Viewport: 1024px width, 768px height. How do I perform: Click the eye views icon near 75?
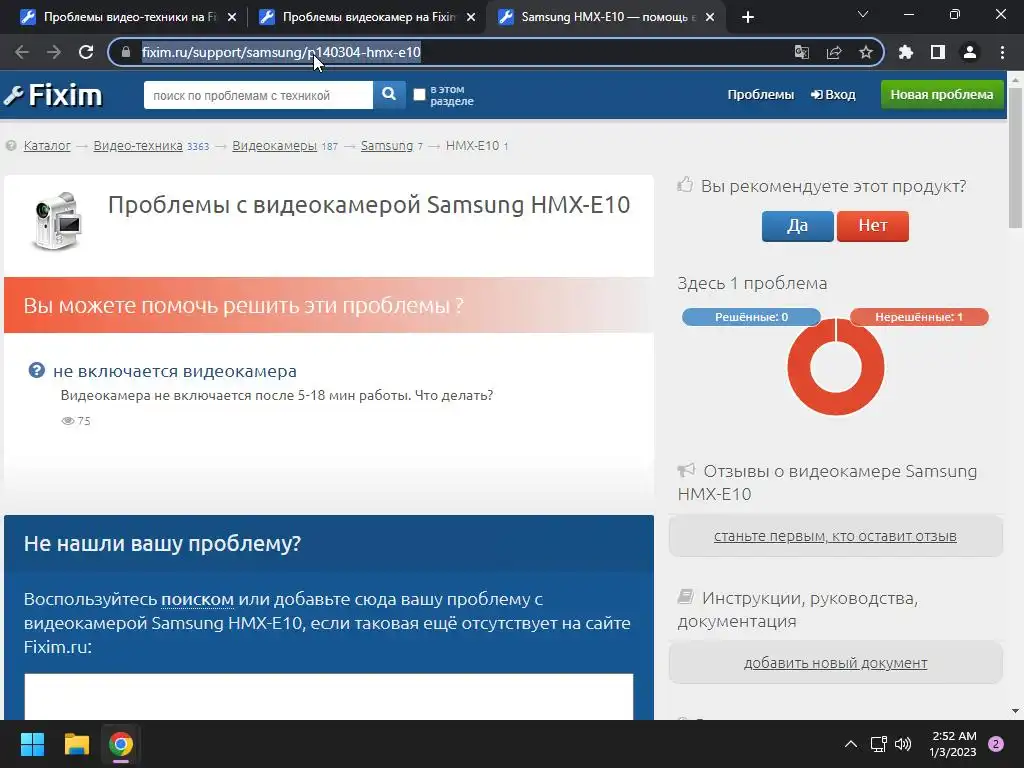67,421
